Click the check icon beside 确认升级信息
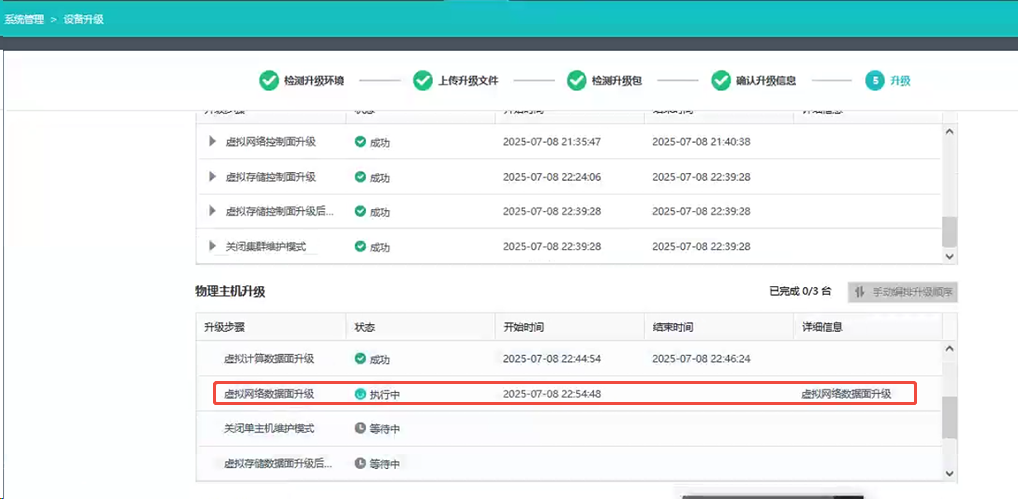The width and height of the screenshot is (1018, 499). [x=721, y=80]
